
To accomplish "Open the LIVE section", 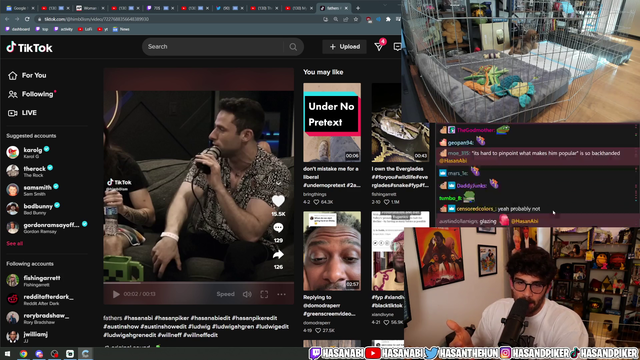I will click(x=22, y=113).
